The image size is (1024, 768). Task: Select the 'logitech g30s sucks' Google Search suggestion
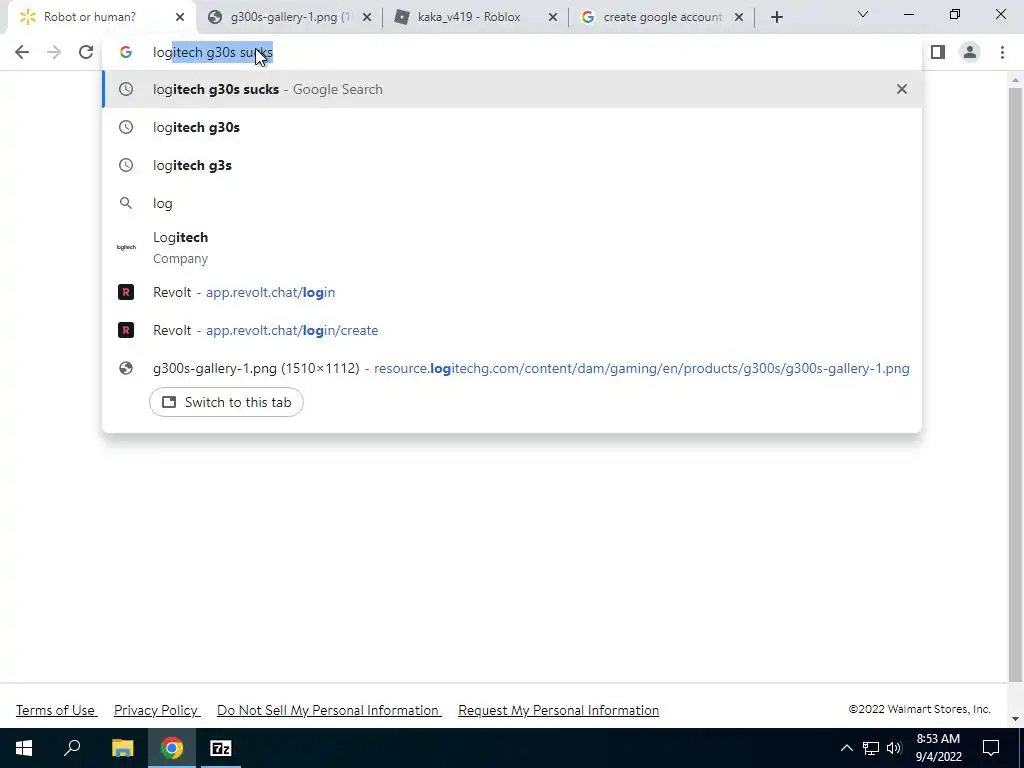tap(512, 89)
